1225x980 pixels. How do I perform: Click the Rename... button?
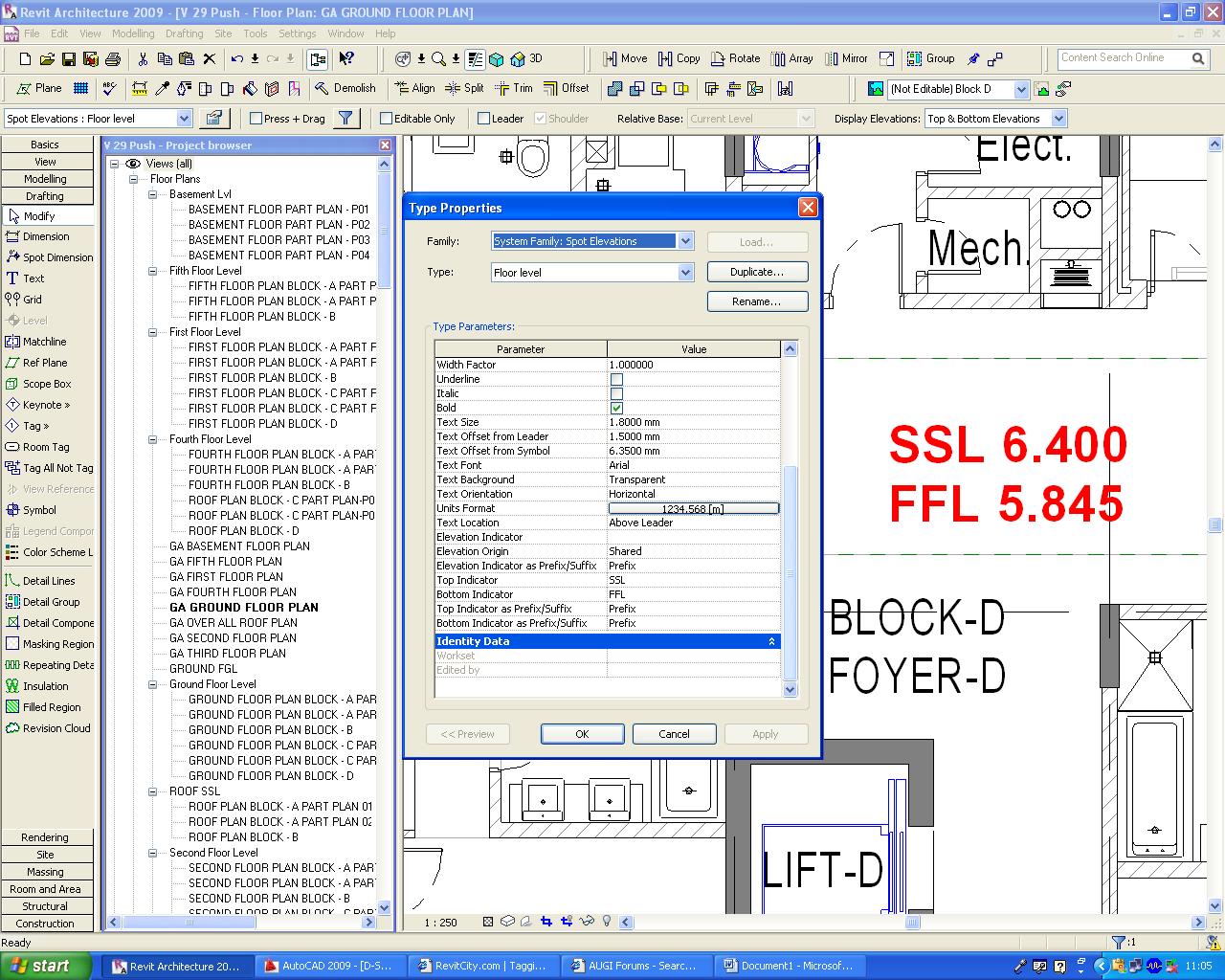point(757,301)
